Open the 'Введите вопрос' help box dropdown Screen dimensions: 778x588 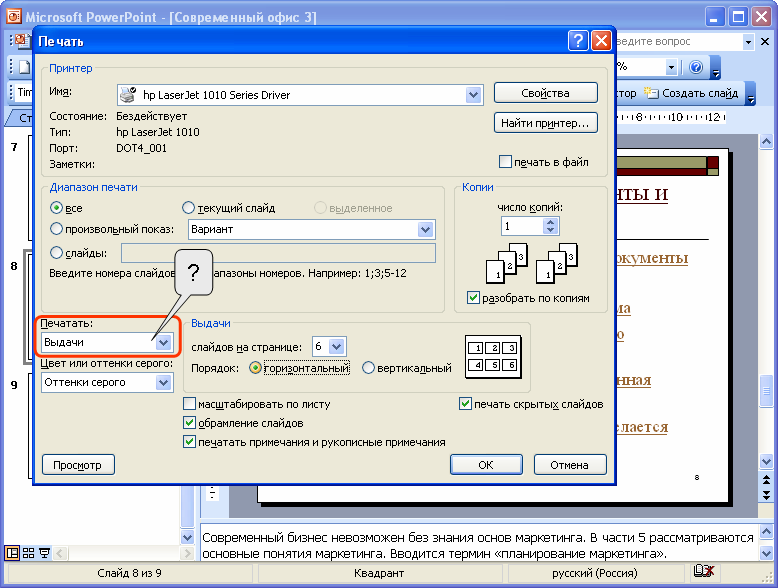(748, 42)
